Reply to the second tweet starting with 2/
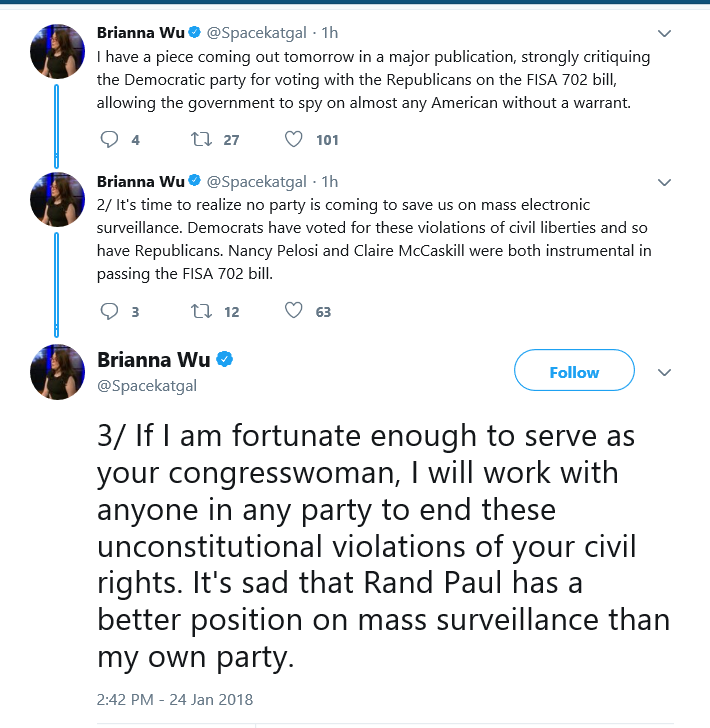 [x=110, y=311]
